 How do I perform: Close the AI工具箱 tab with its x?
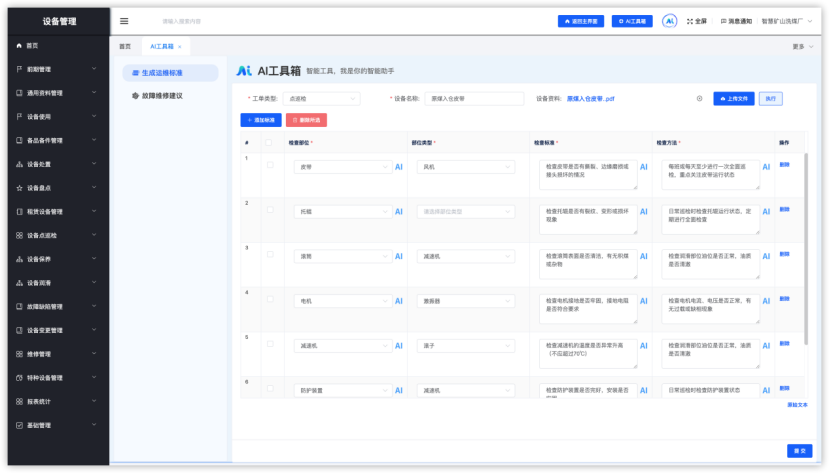[179, 47]
